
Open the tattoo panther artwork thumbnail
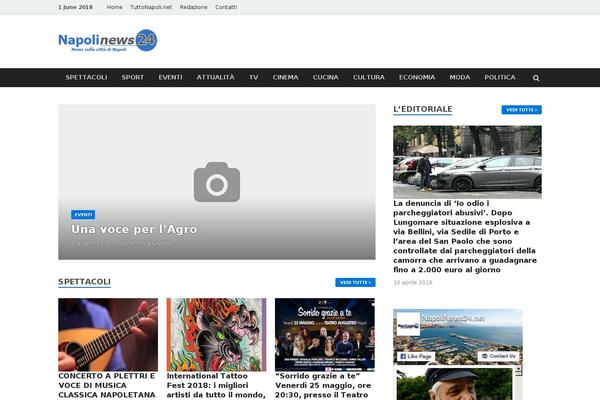point(216,335)
